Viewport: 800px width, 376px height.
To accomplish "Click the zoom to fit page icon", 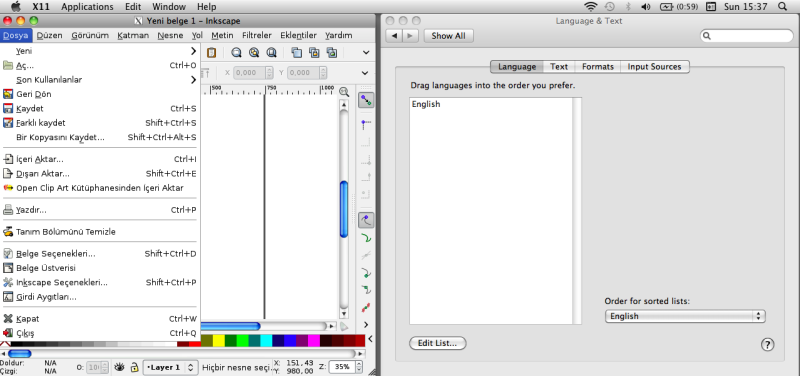I will tap(271, 52).
